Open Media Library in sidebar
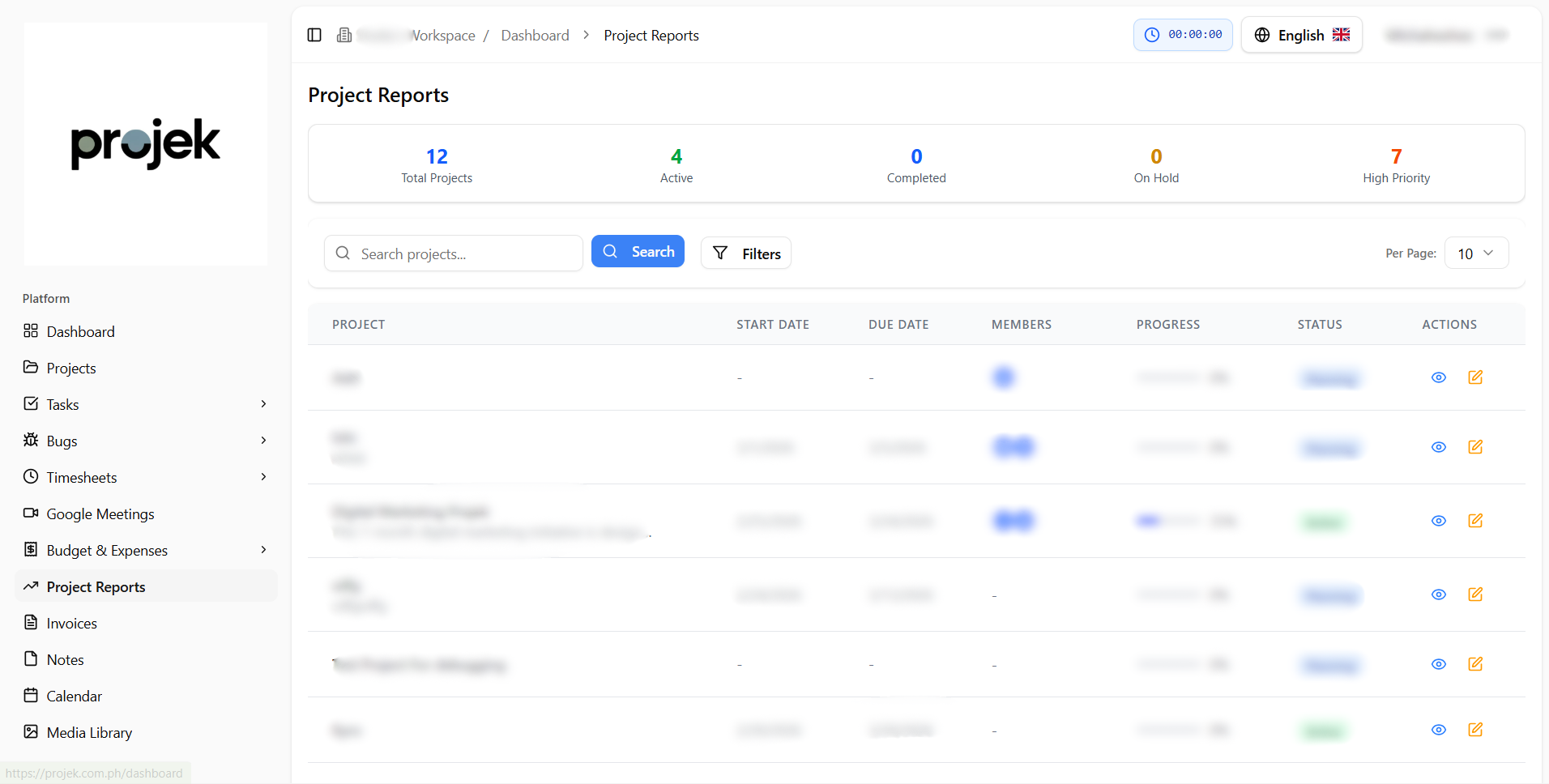This screenshot has height=784, width=1549. 89,732
